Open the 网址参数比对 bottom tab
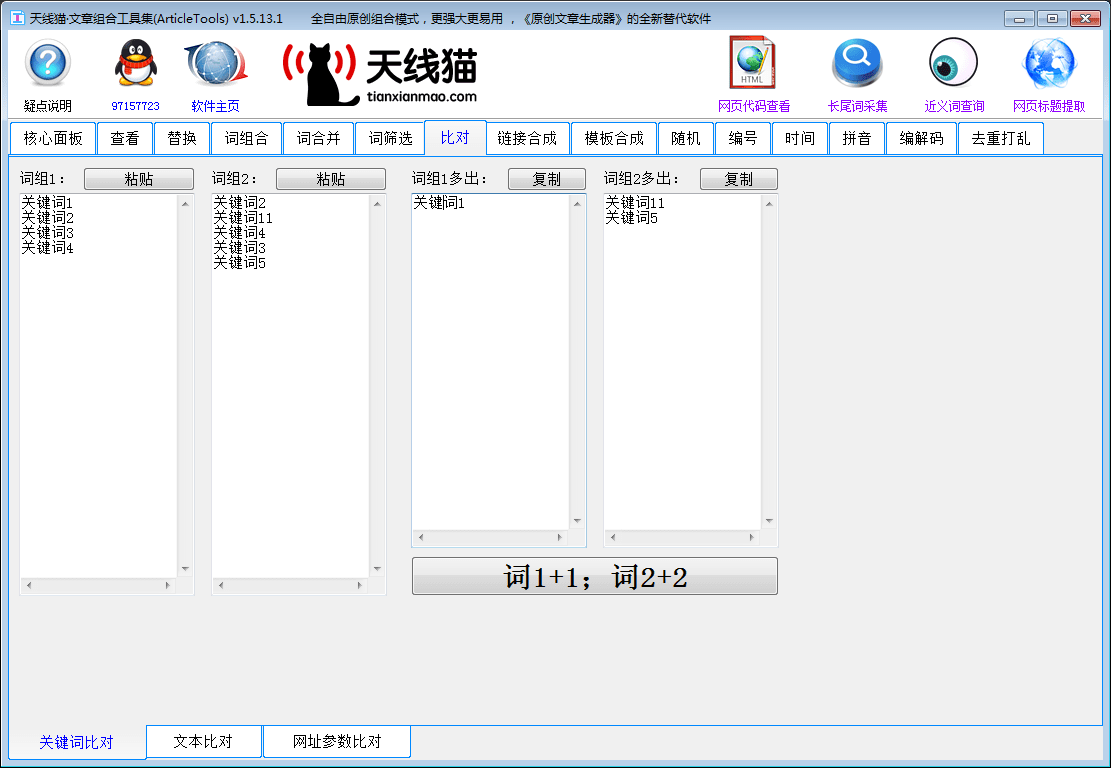1111x768 pixels. [337, 741]
